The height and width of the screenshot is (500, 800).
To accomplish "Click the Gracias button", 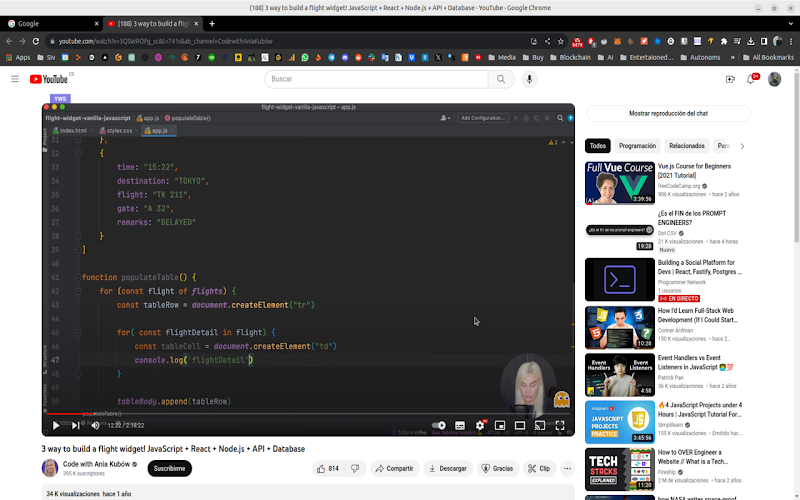I will 497,468.
